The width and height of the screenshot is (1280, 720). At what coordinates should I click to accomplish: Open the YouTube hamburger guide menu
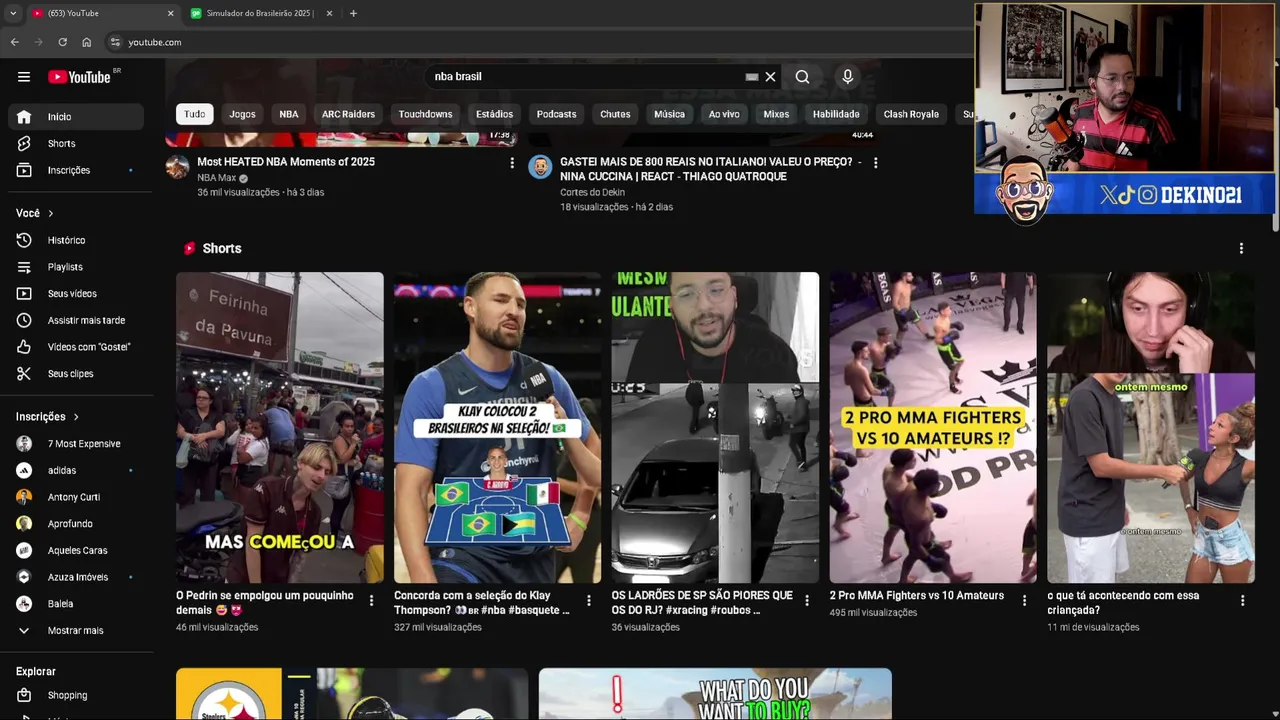[24, 77]
